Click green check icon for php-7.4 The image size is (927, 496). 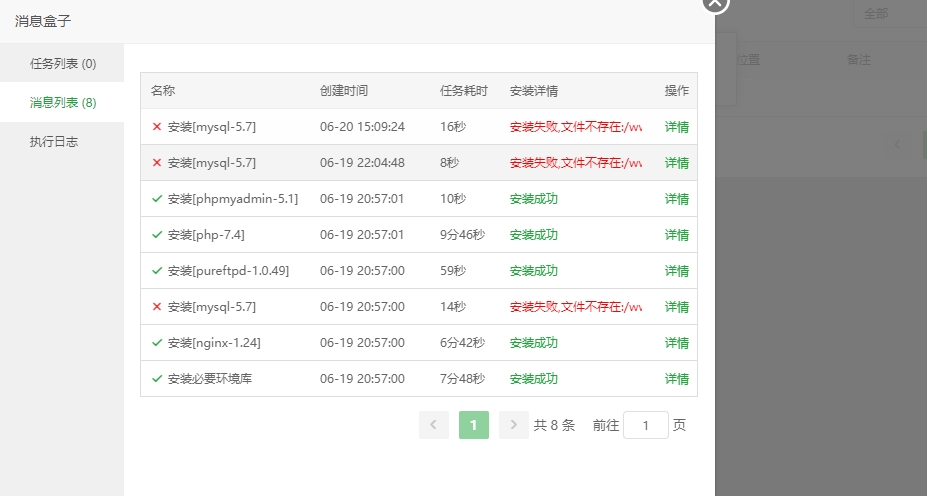[157, 235]
